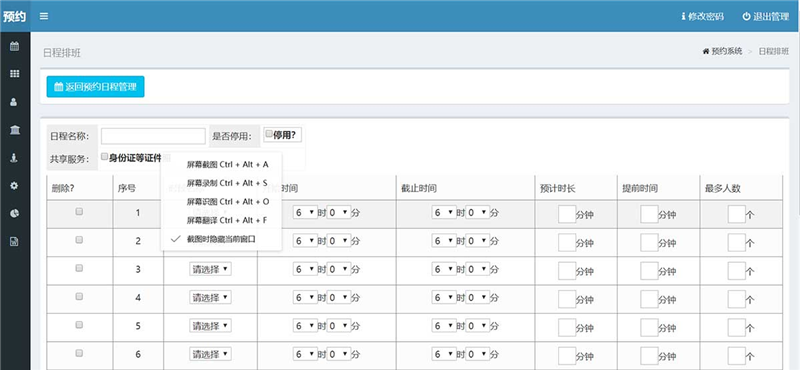The height and width of the screenshot is (370, 800).
Task: Focus row 3 最多人数 field
Action: [x=736, y=270]
